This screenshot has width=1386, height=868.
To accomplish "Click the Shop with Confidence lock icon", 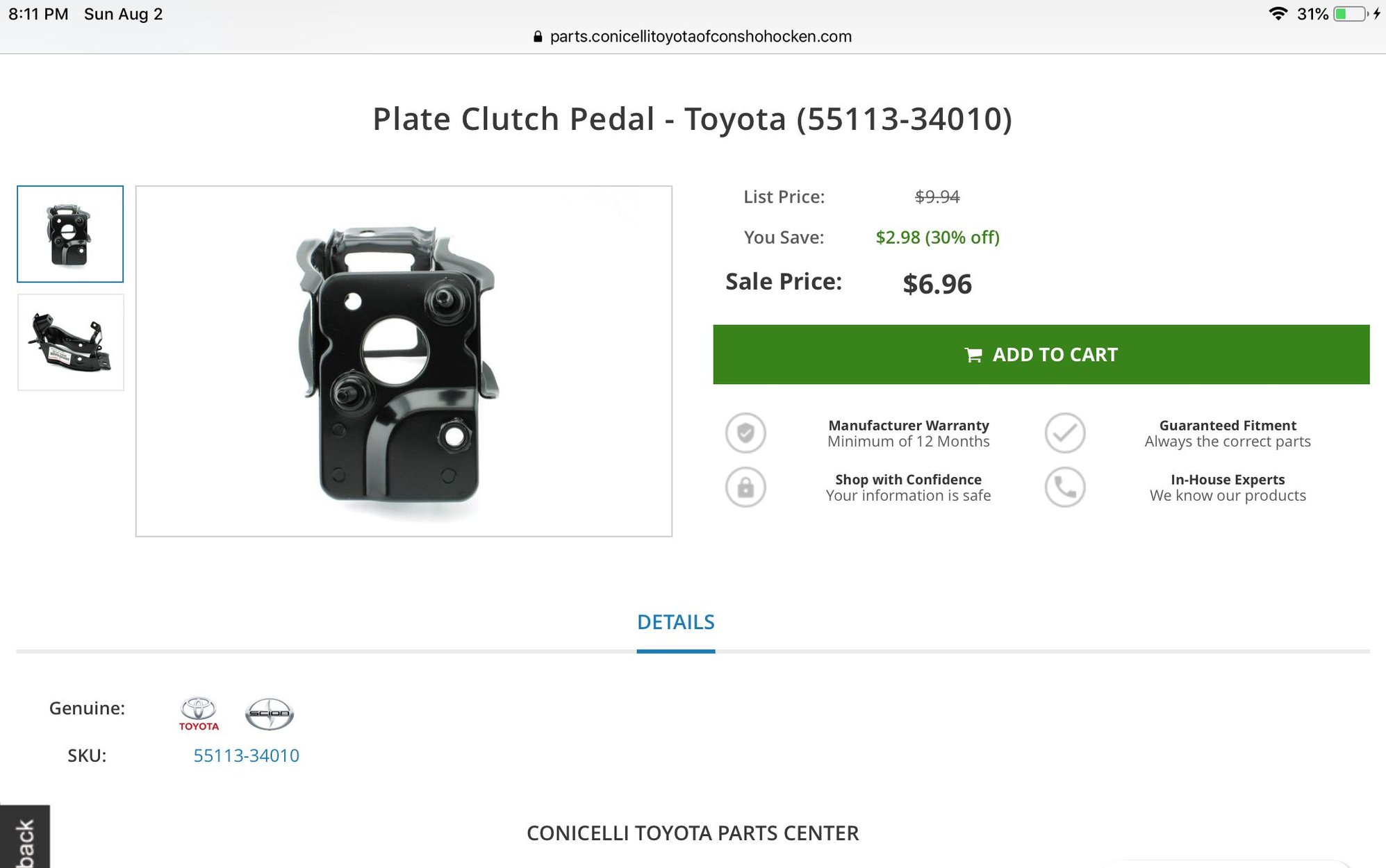I will point(745,487).
